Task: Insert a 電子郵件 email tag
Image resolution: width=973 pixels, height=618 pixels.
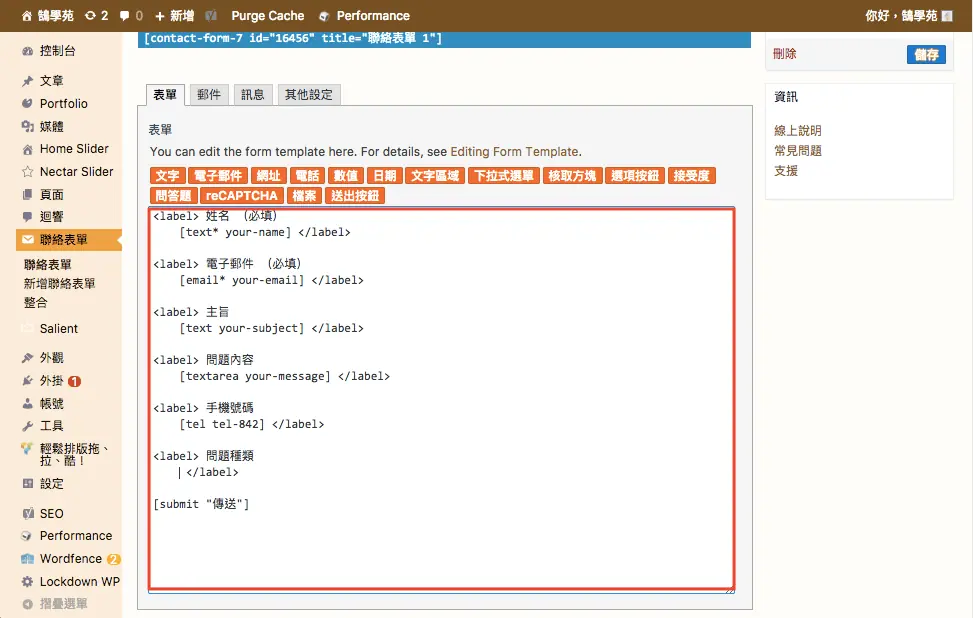Action: [218, 176]
